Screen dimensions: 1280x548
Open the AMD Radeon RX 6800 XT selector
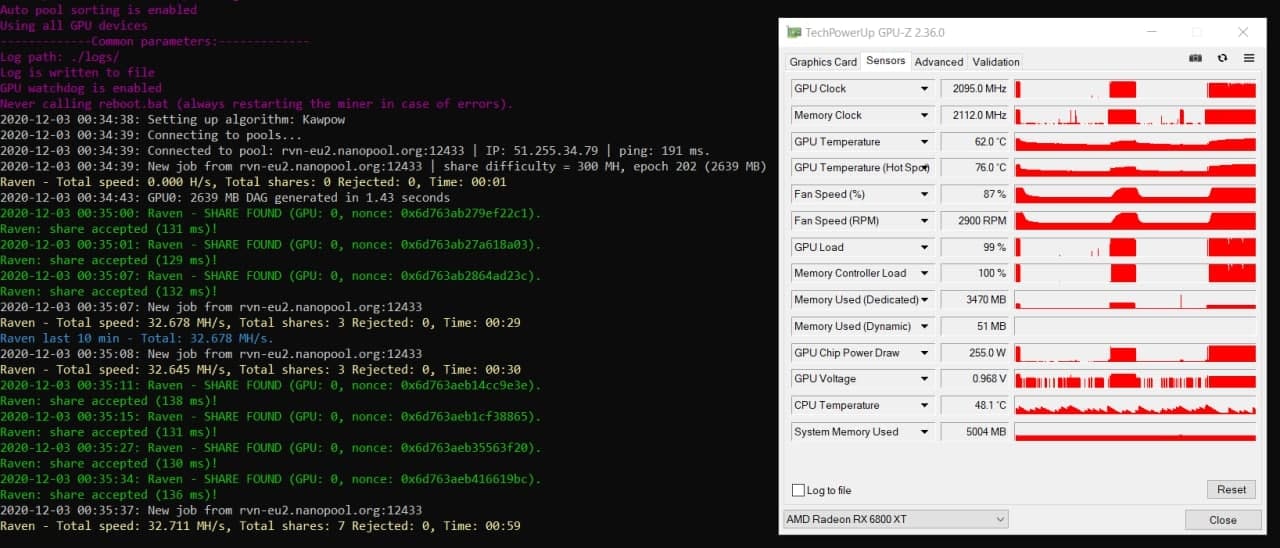point(896,519)
